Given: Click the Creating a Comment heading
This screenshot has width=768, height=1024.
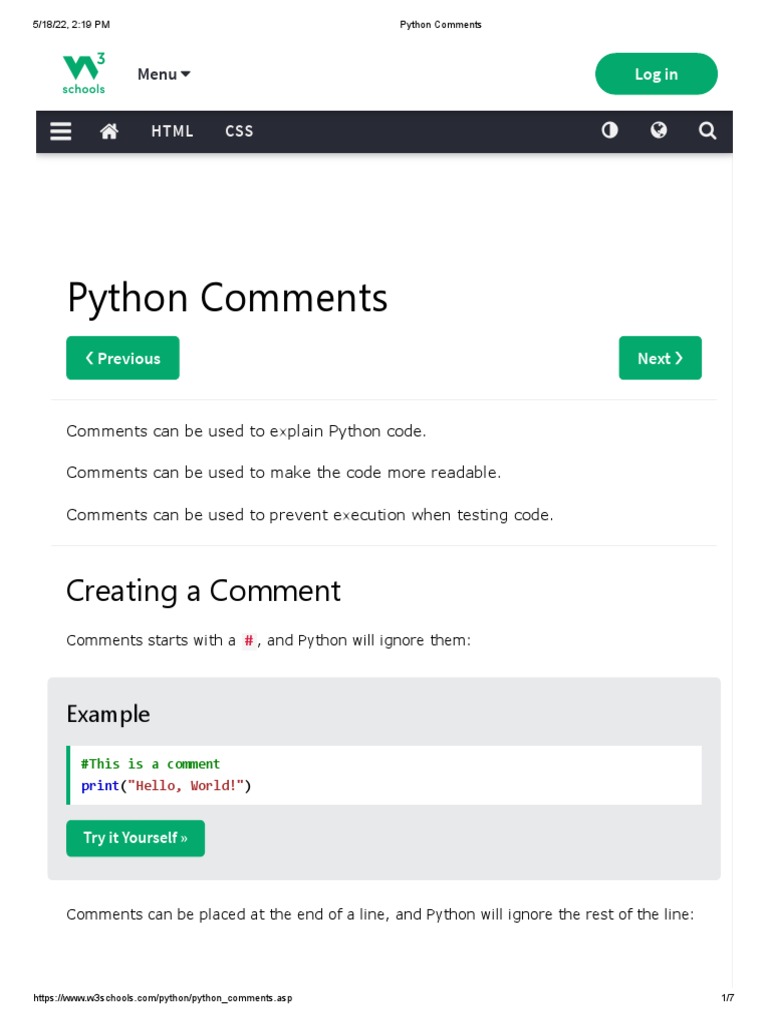Looking at the screenshot, I should point(203,591).
